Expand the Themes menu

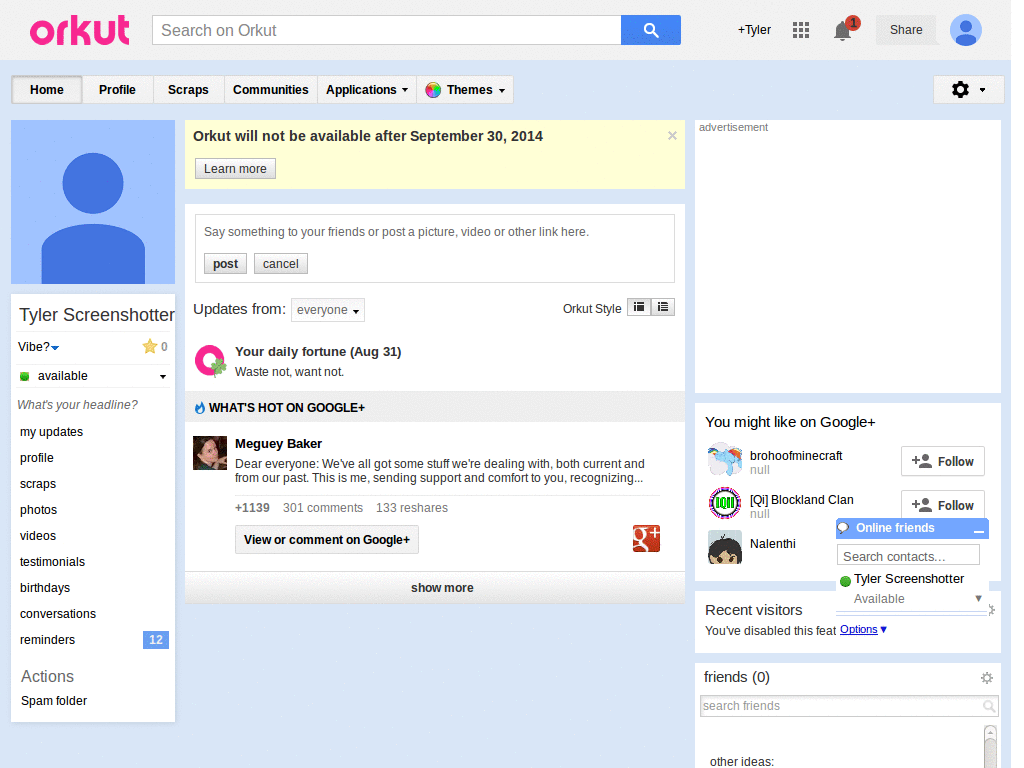coord(465,90)
